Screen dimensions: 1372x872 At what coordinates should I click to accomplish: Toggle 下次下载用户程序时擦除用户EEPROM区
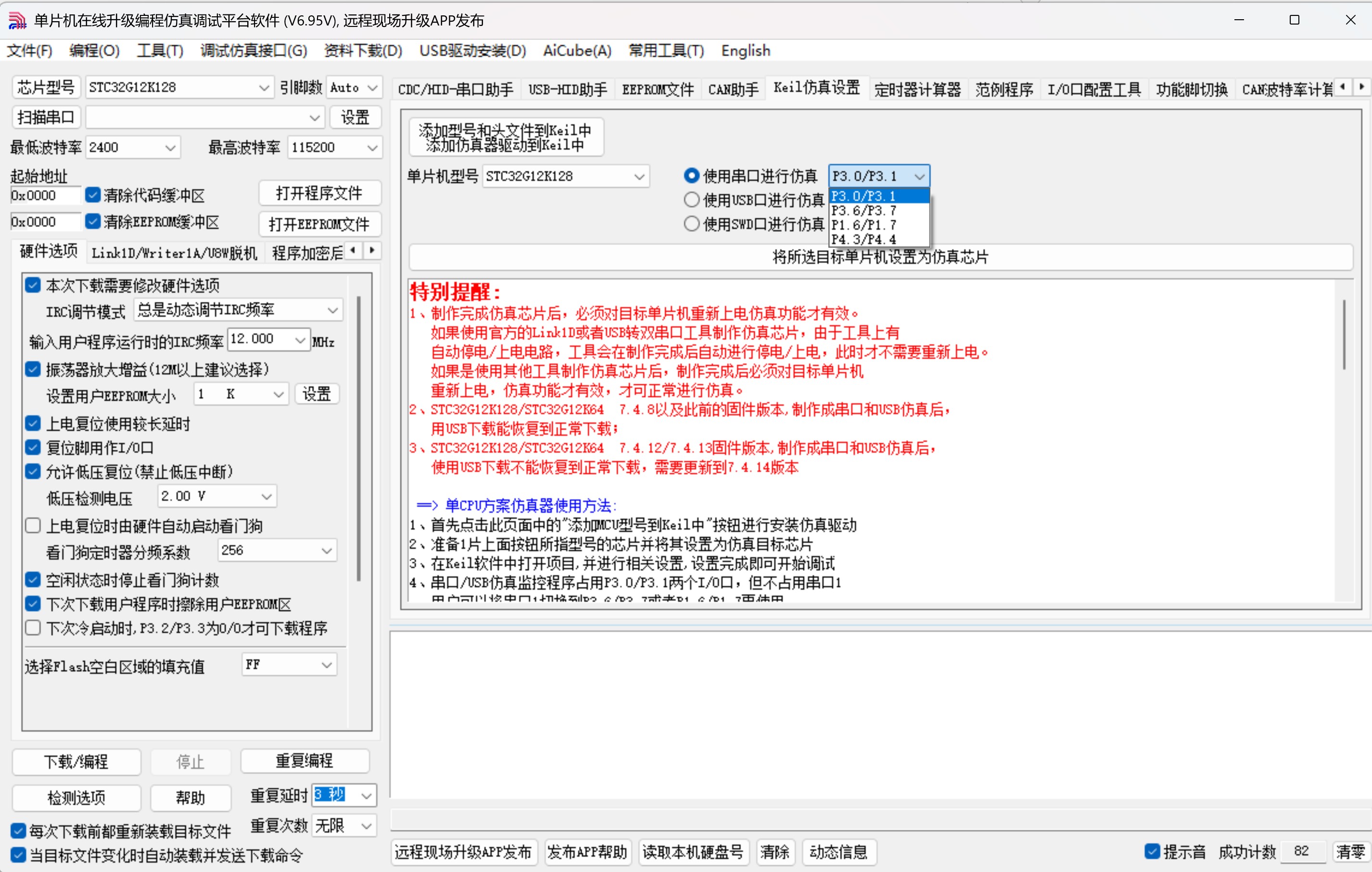pos(33,604)
